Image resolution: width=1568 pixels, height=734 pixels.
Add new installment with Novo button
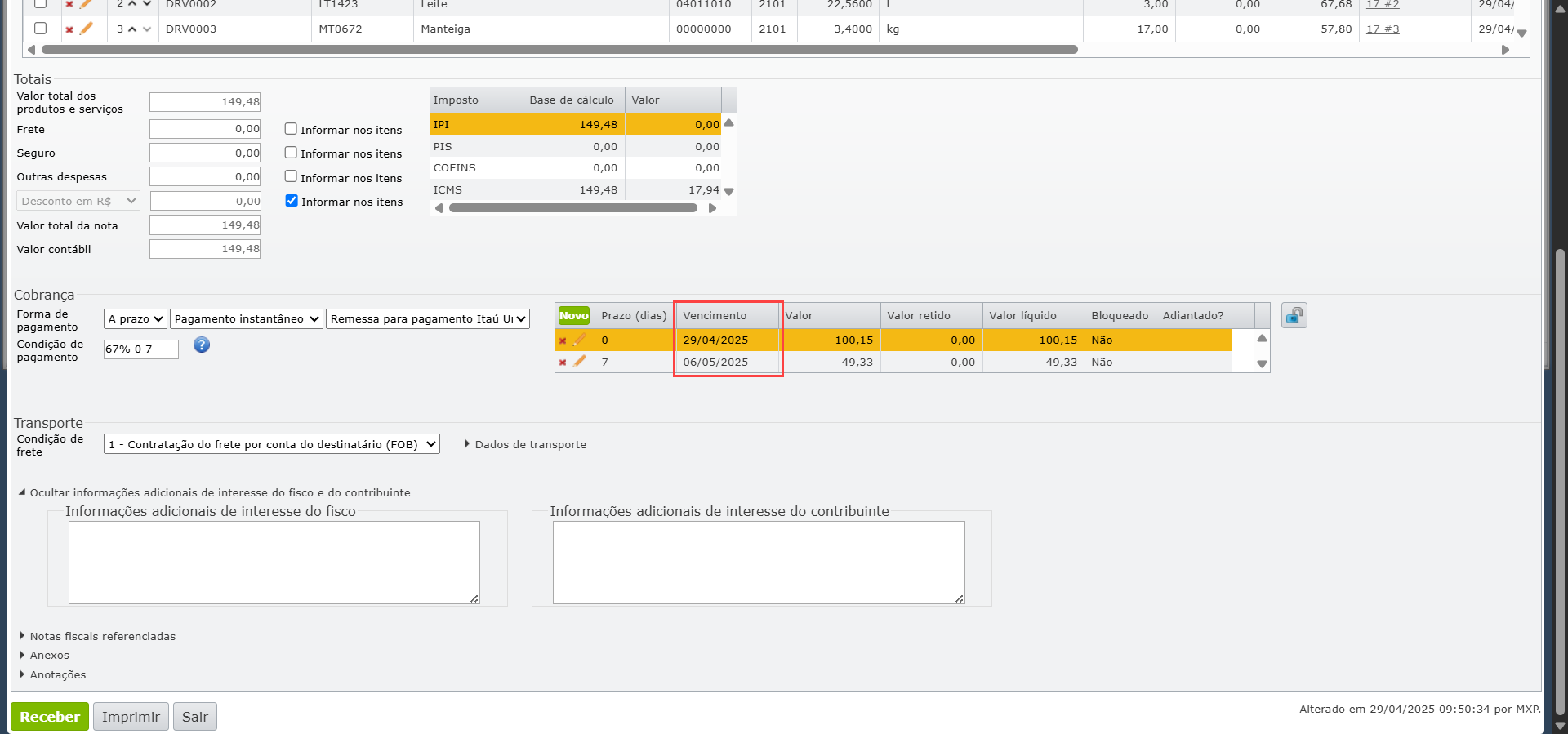pos(574,316)
